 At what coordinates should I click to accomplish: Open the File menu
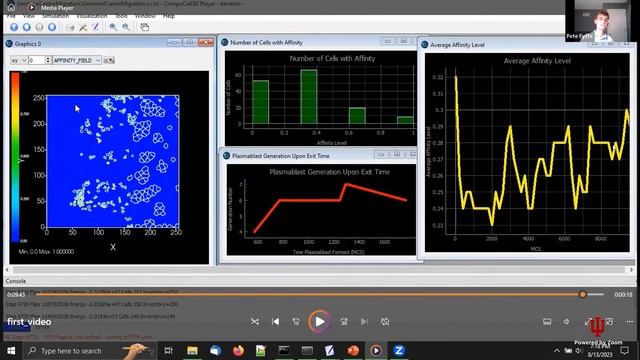tap(11, 16)
